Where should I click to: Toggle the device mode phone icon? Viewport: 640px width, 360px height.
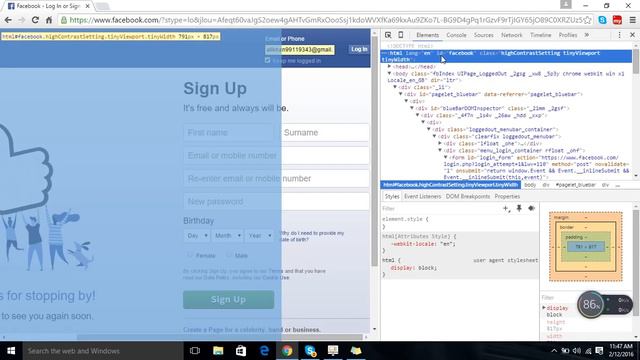click(401, 35)
